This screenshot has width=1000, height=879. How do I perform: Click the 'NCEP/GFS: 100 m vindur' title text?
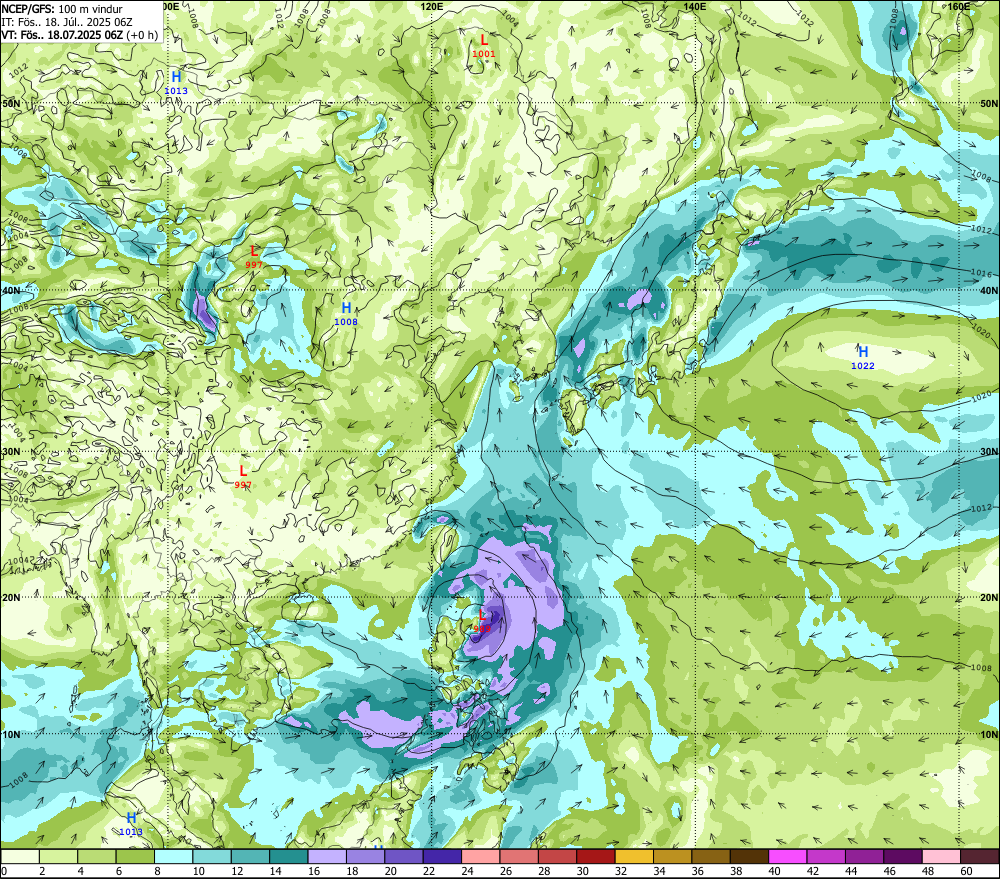62,10
